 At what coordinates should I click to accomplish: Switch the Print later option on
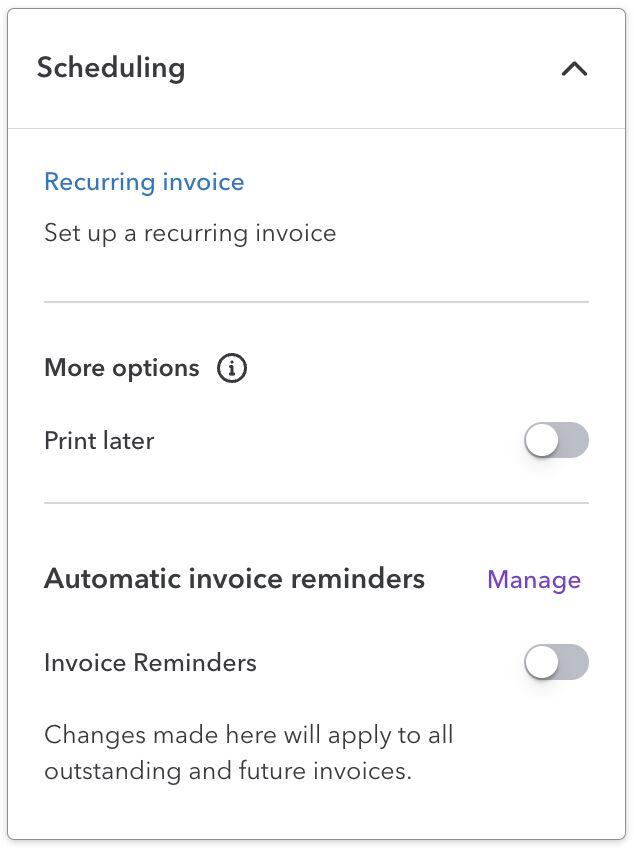[x=556, y=440]
